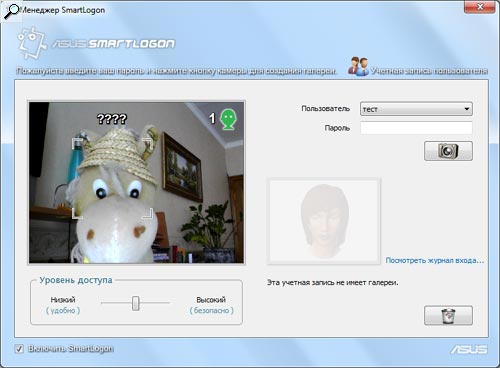The width and height of the screenshot is (500, 368).
Task: Click the ASUS SmartLogon logo icon
Action: (x=31, y=43)
